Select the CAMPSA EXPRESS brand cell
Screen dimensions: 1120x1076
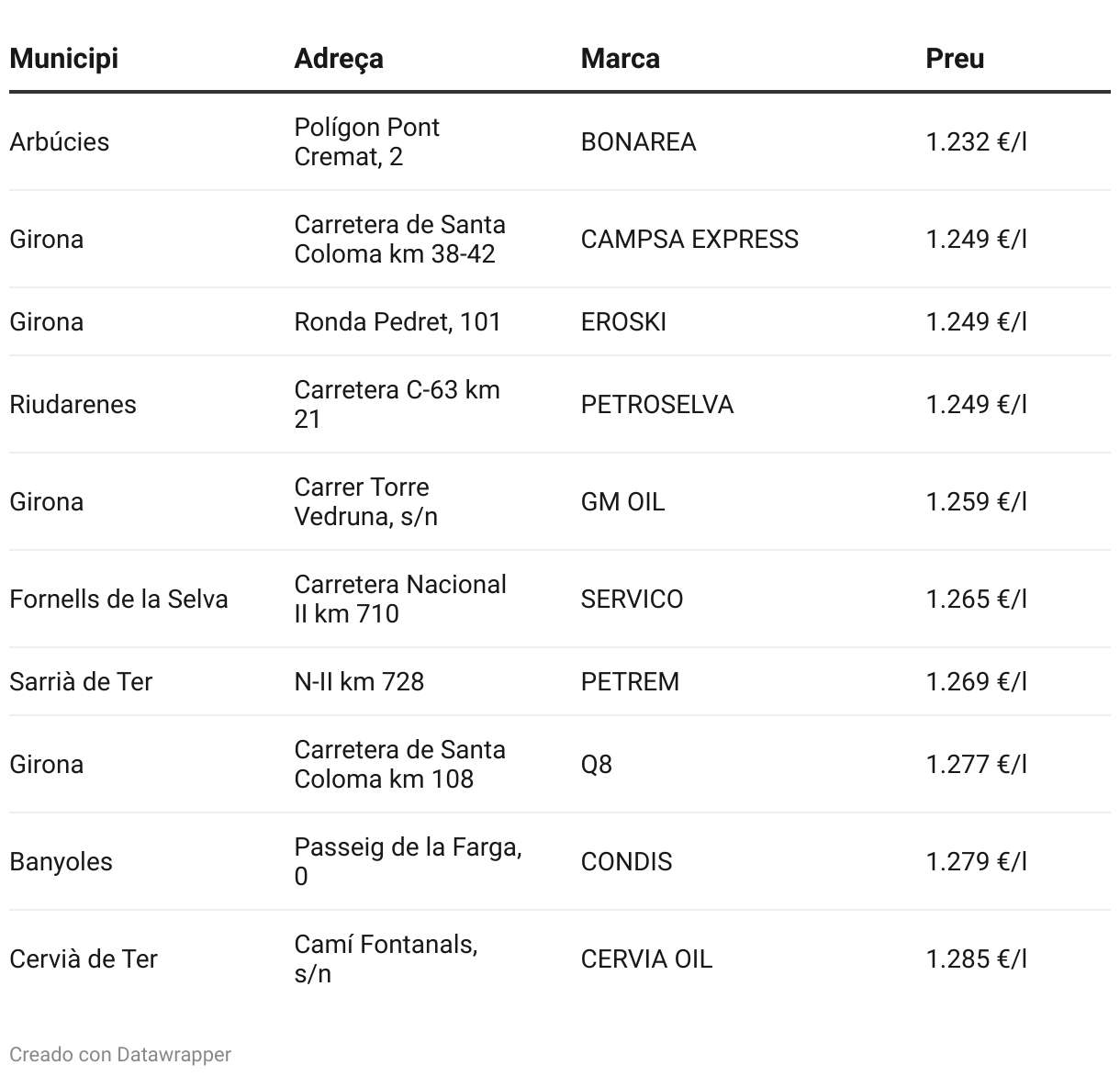[689, 240]
